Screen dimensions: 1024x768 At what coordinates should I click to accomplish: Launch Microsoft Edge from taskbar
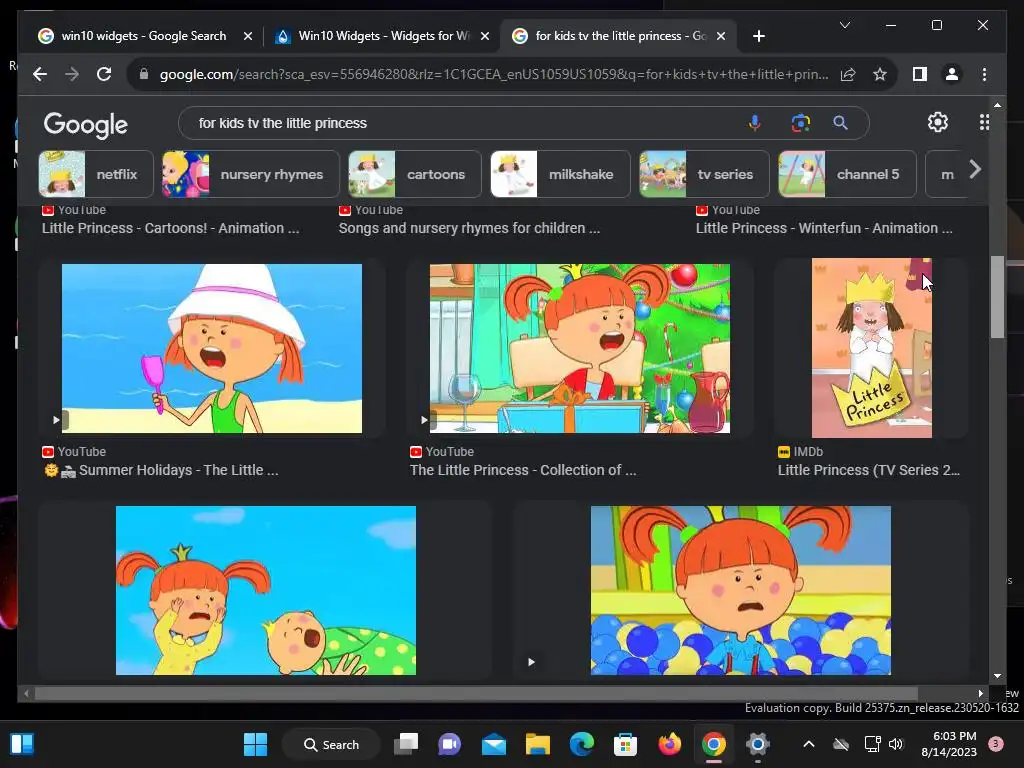click(581, 744)
